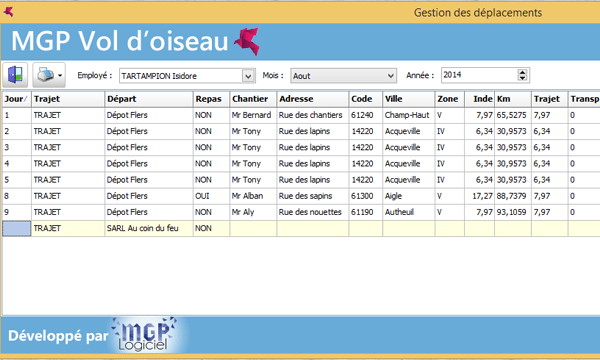
Task: Select the 'Mr Bernard' chantier cell
Action: click(253, 115)
